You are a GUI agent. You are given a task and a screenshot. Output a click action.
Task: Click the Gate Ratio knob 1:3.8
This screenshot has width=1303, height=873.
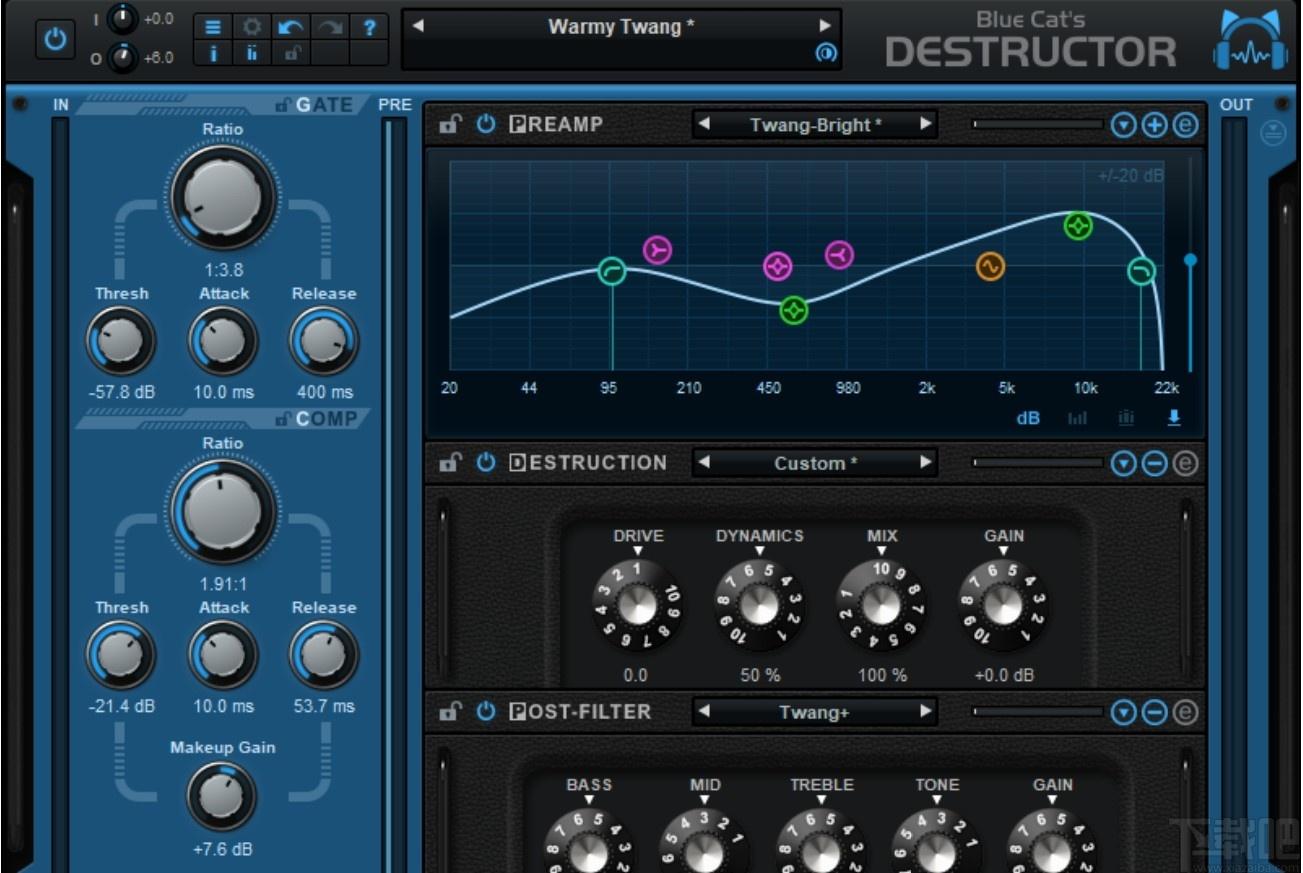[x=222, y=198]
